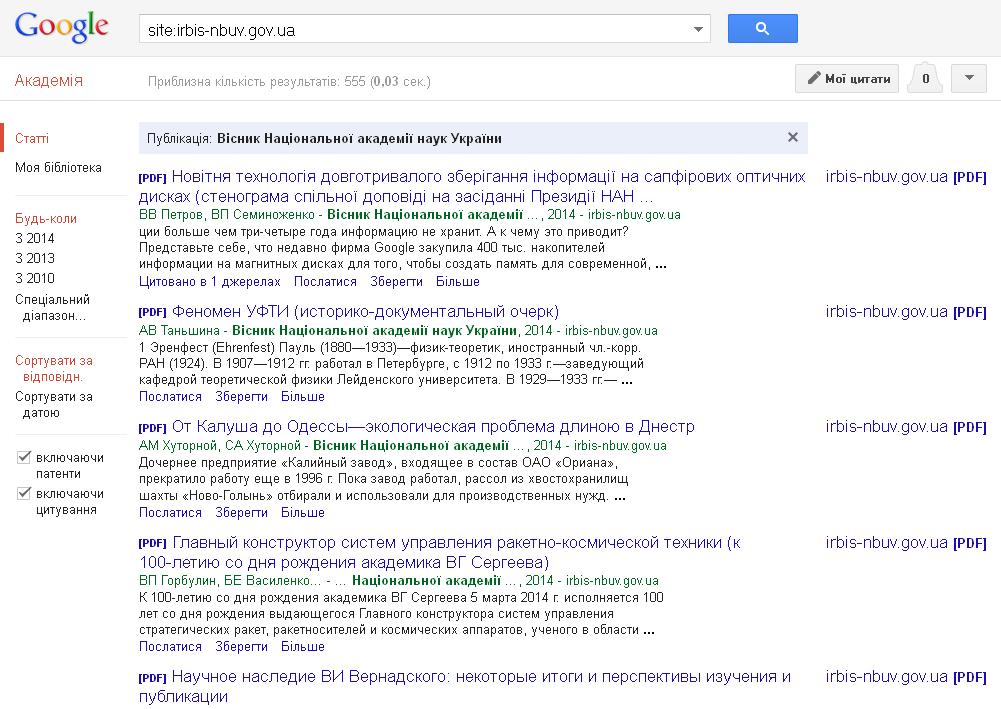This screenshot has width=1001, height=709.
Task: Select the Статті sidebar item
Action: coord(32,138)
